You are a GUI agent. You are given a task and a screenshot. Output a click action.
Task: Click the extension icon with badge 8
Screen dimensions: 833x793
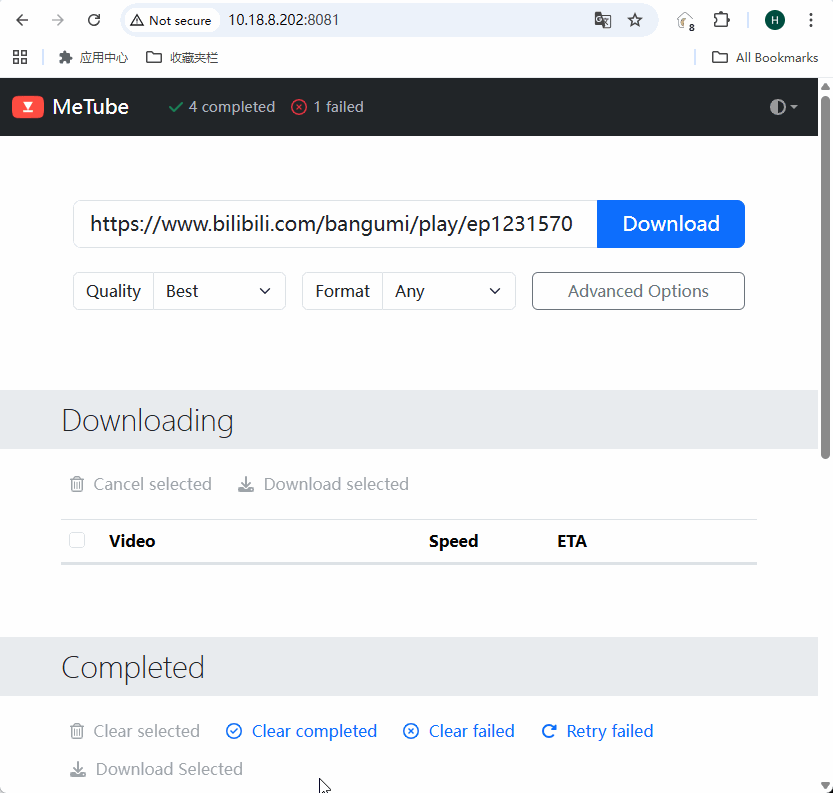[685, 21]
